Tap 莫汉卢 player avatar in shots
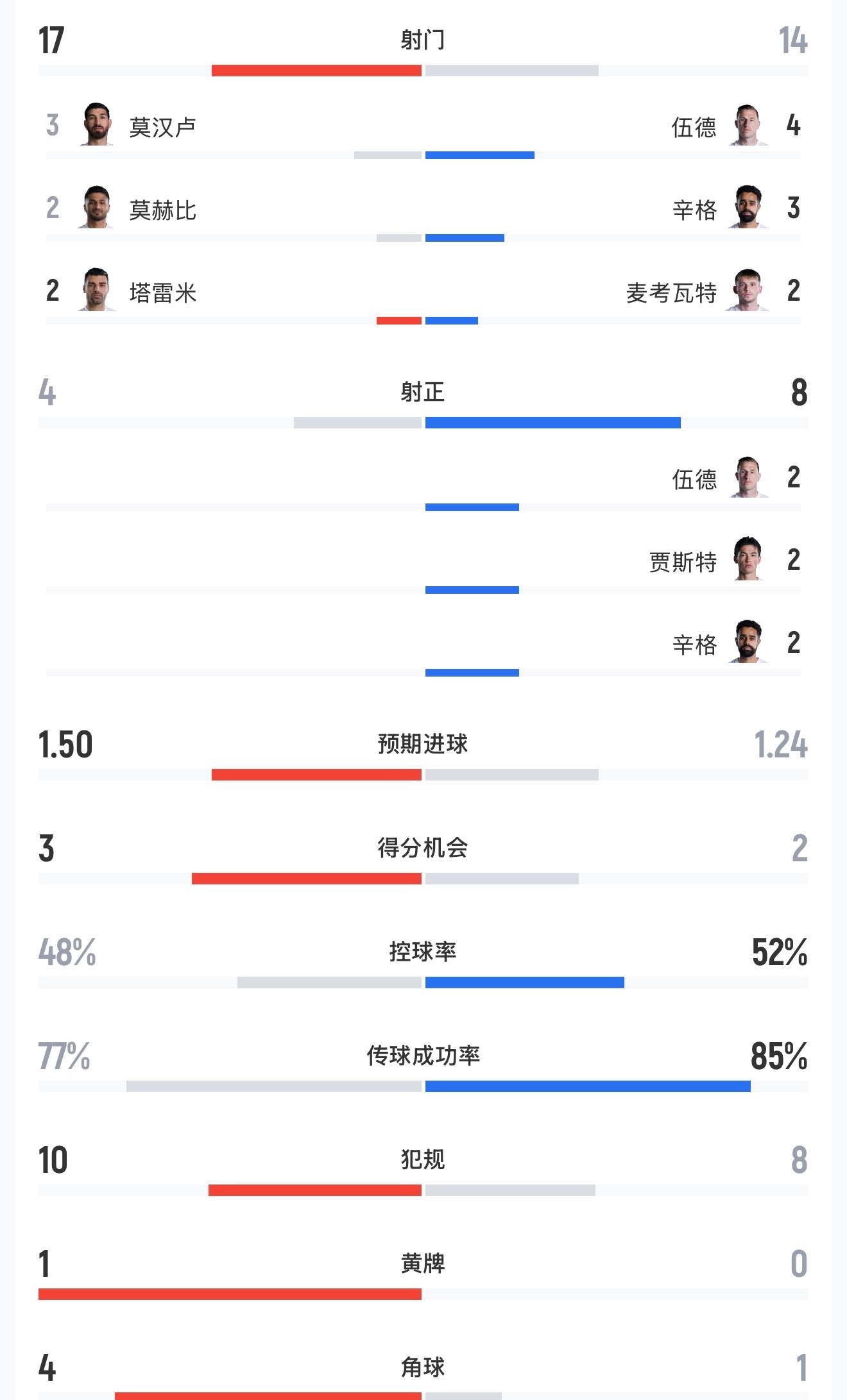The height and width of the screenshot is (1400, 847). click(97, 124)
